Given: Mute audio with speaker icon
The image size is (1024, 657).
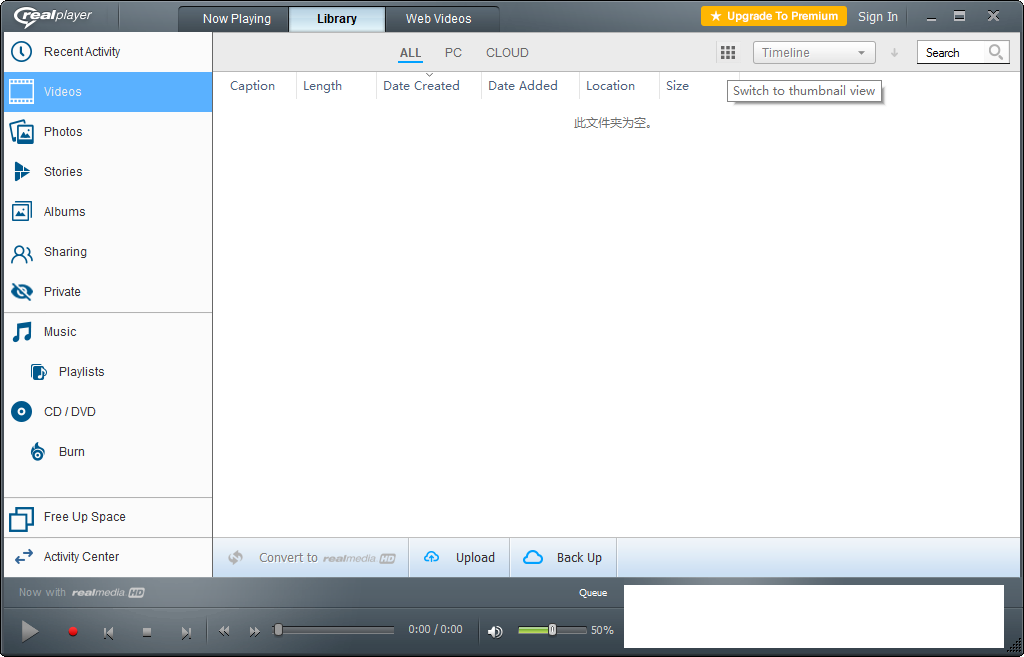Looking at the screenshot, I should [495, 631].
